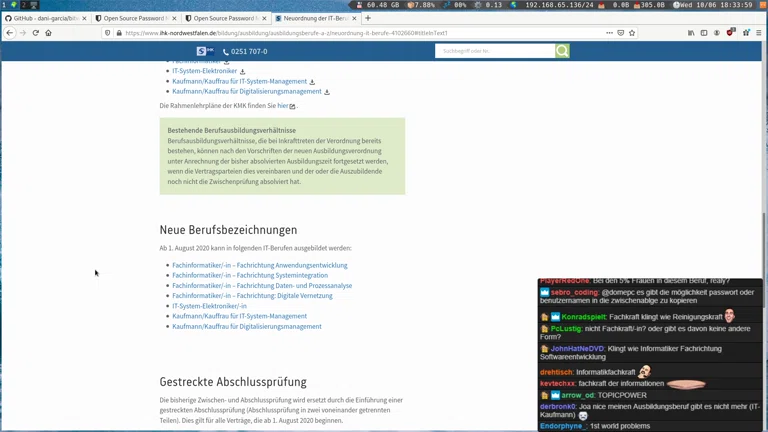Click the forward navigation arrow
Viewport: 768px width, 432px height.
(x=23, y=33)
